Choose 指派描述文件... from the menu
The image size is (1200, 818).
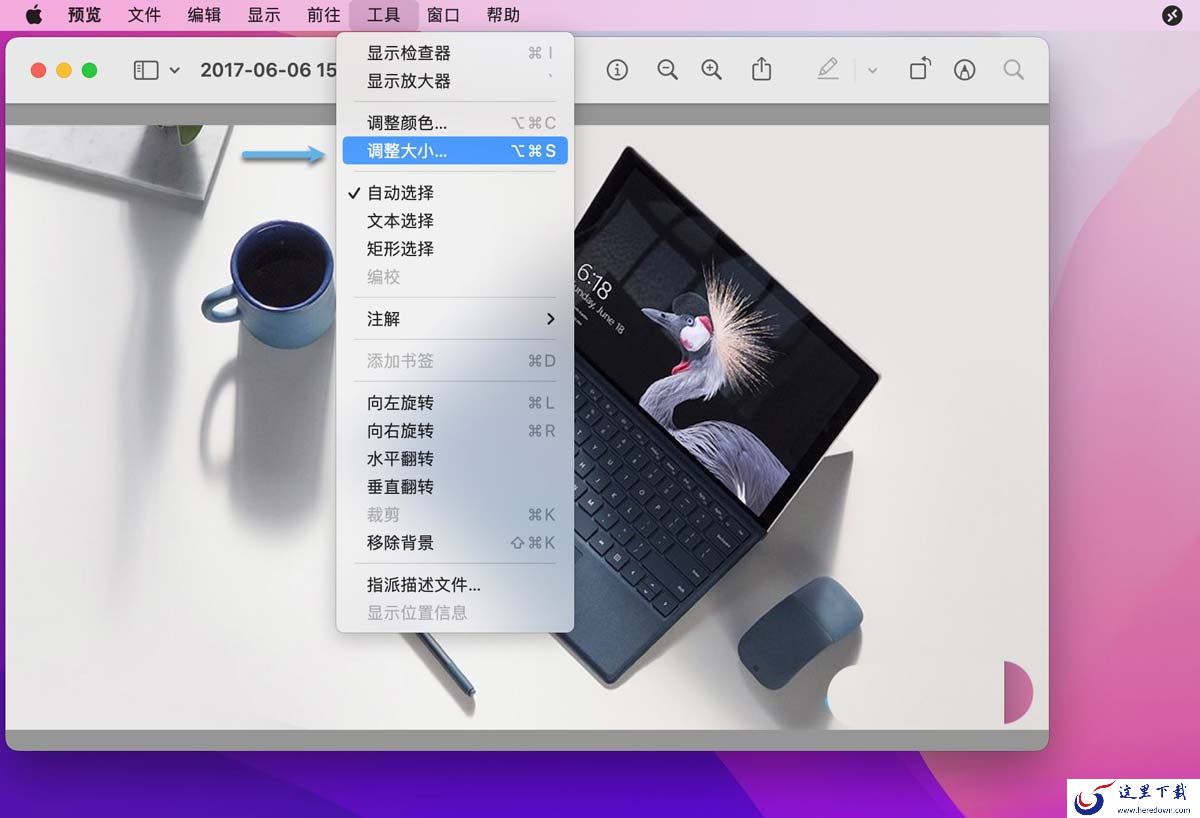[455, 585]
